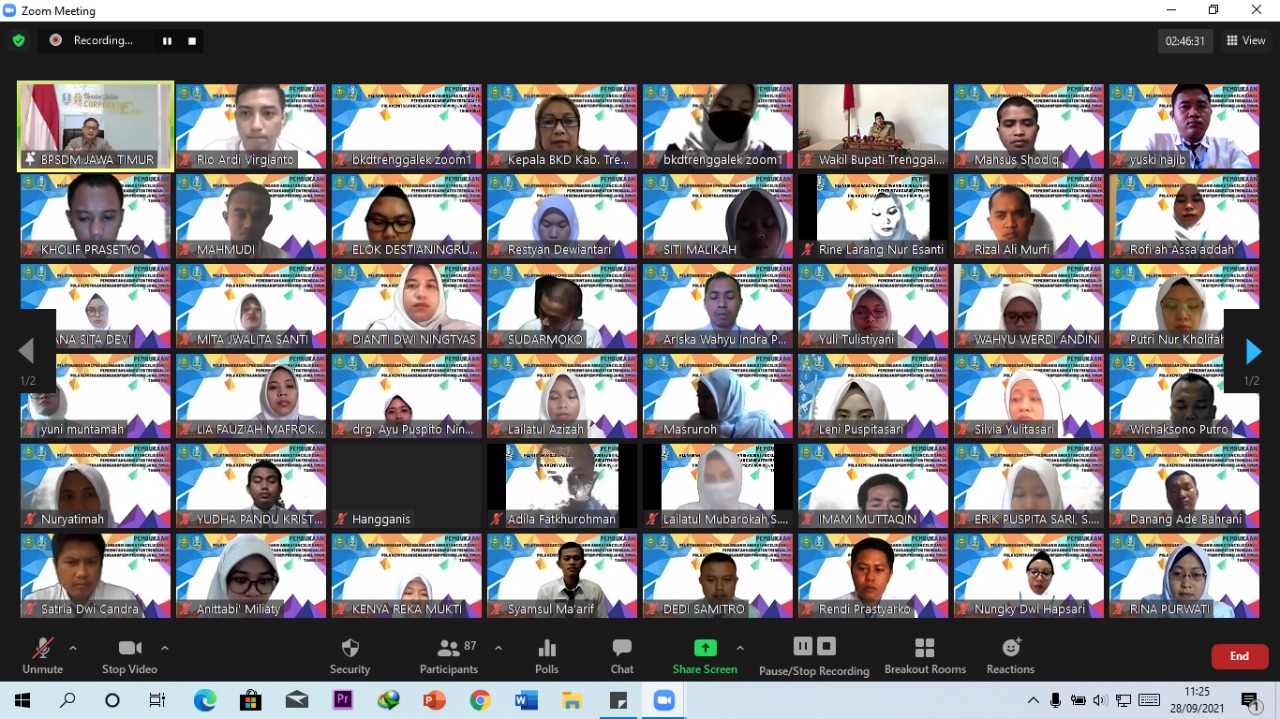This screenshot has width=1280, height=719.
Task: Expand audio options arrow beside Unmute
Action: pos(73,648)
